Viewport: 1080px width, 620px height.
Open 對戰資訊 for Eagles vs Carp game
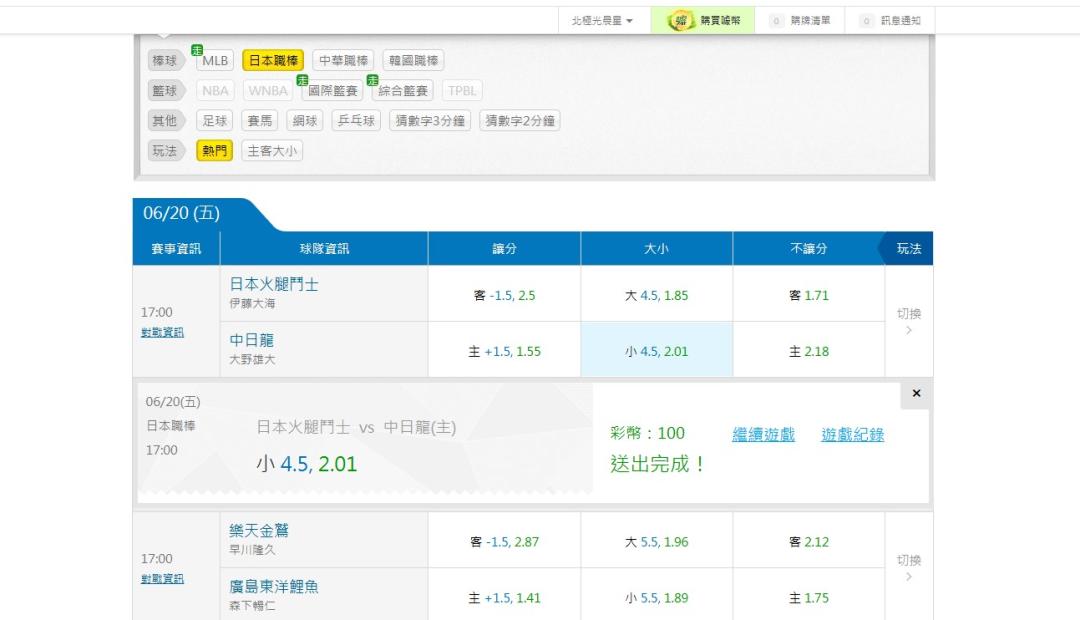163,579
